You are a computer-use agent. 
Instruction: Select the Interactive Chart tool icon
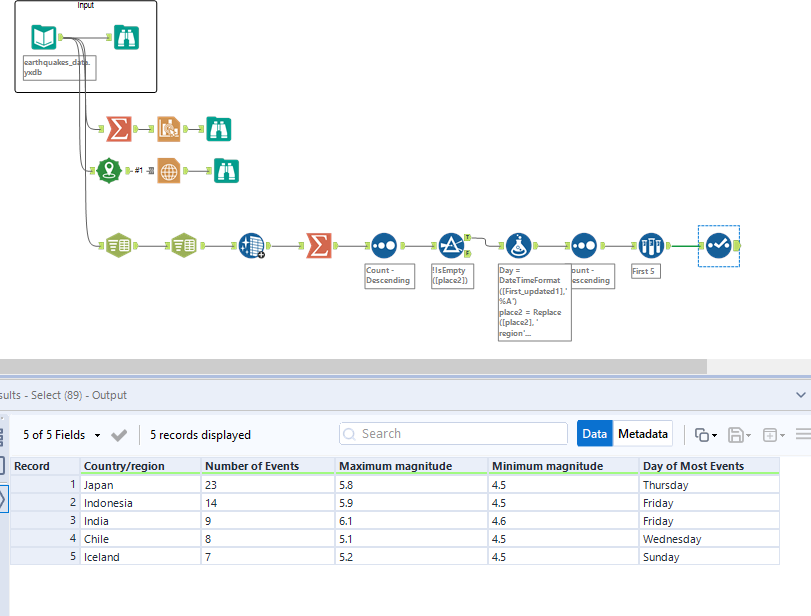[x=169, y=129]
